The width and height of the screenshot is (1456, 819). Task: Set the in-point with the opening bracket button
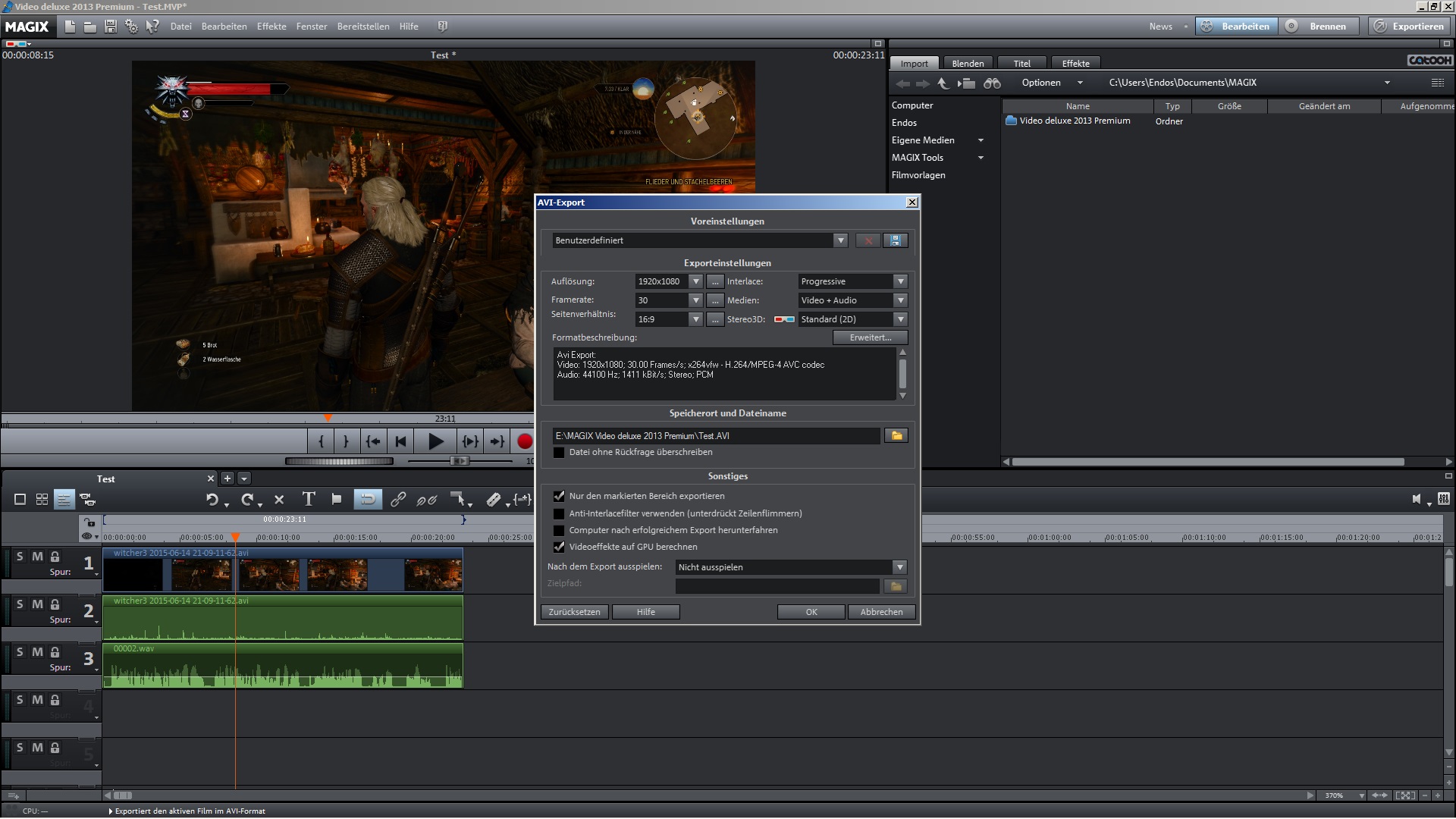point(322,441)
